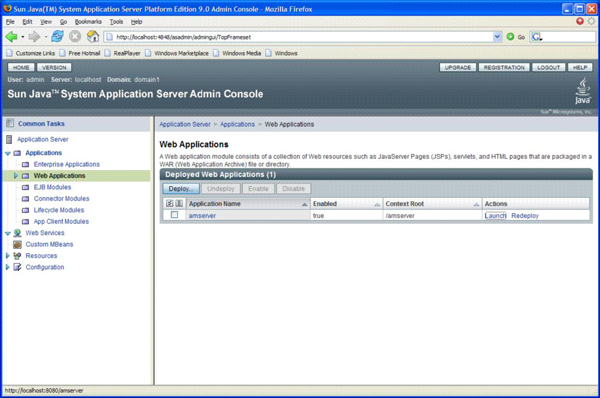Screen dimensions: 600x398
Task: Open the back button history dropdown arrow
Action: 23,37
